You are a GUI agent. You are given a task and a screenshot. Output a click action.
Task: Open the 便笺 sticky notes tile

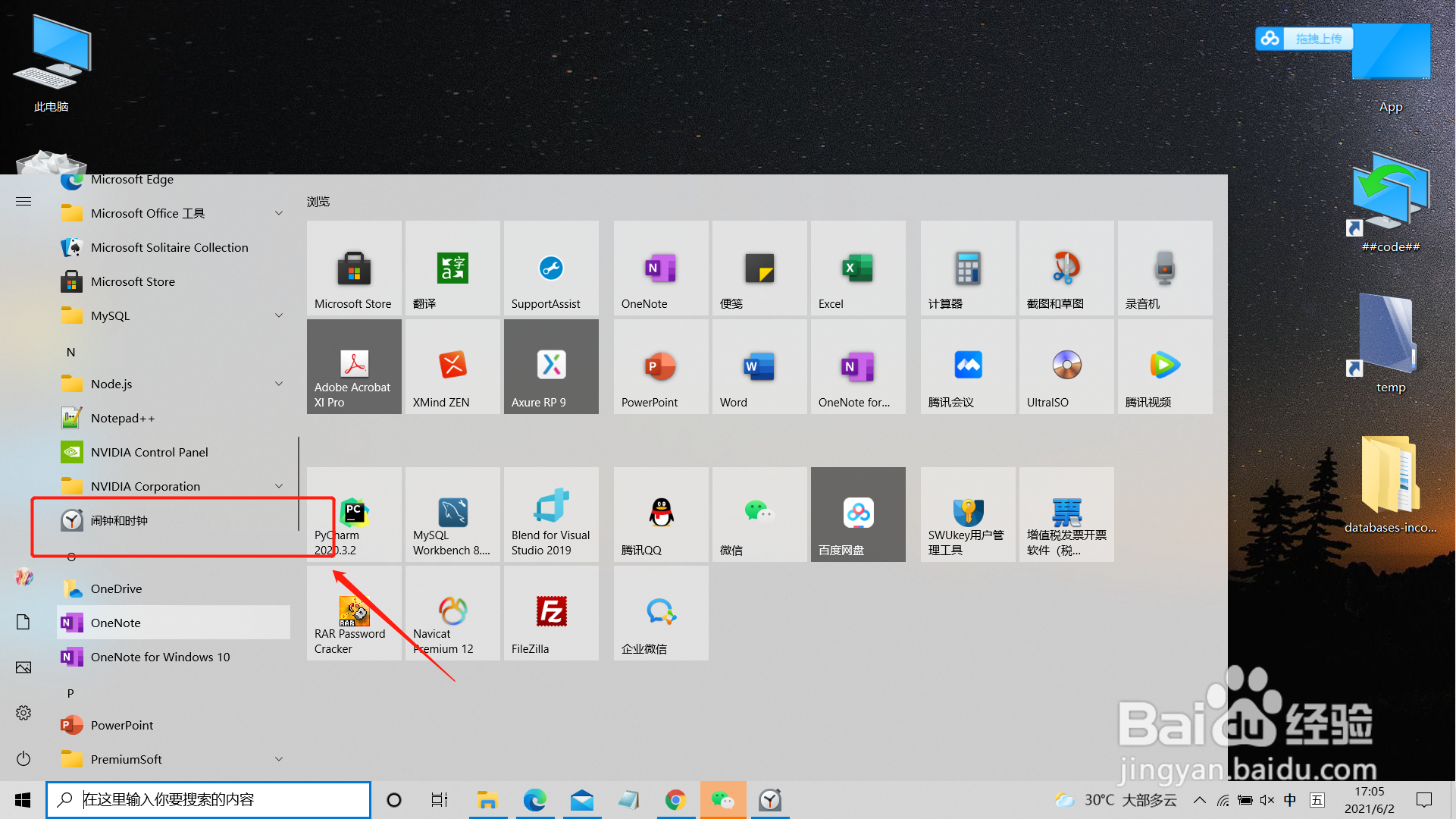tap(759, 268)
